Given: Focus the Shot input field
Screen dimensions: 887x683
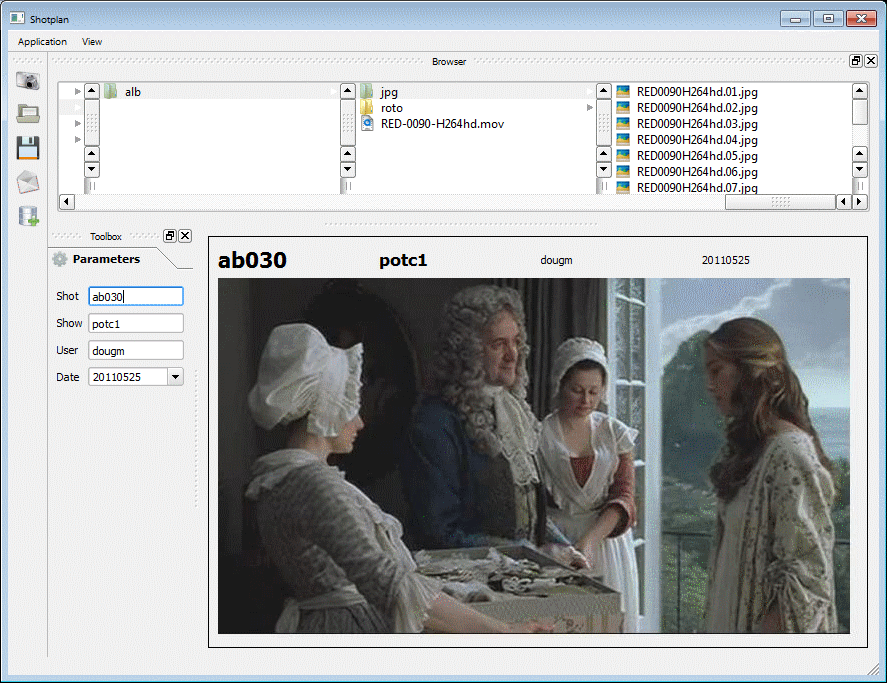Looking at the screenshot, I should tap(136, 297).
